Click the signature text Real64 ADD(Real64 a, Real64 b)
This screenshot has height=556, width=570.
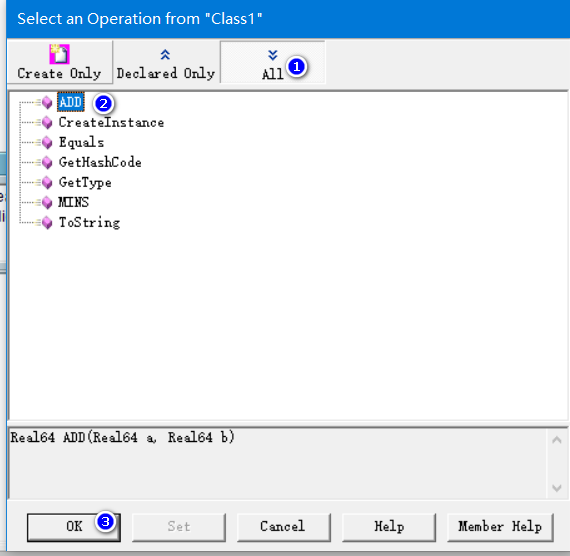(x=123, y=437)
